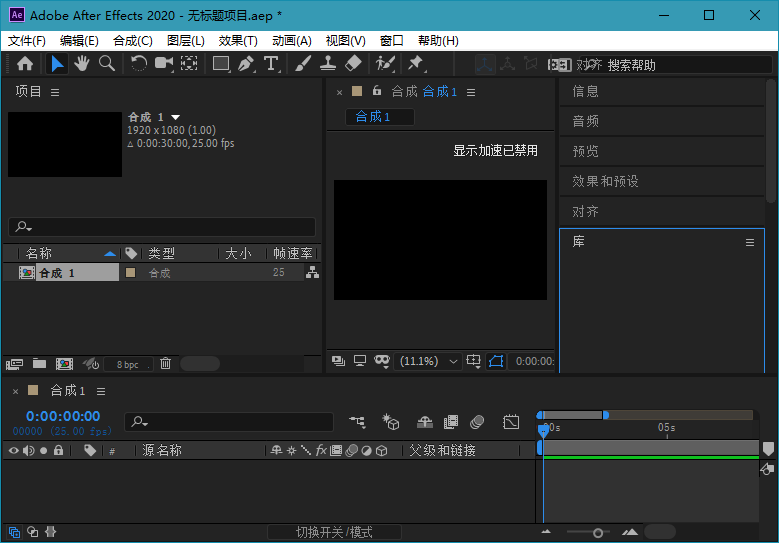The height and width of the screenshot is (543, 779).
Task: Select the Hand tool in toolbar
Action: (x=81, y=64)
